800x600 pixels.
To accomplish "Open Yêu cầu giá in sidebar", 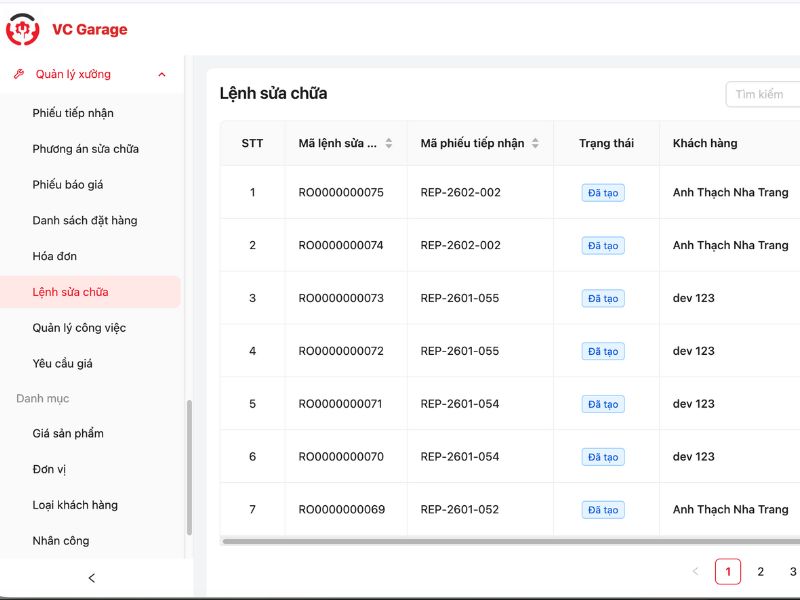I will (x=62, y=364).
